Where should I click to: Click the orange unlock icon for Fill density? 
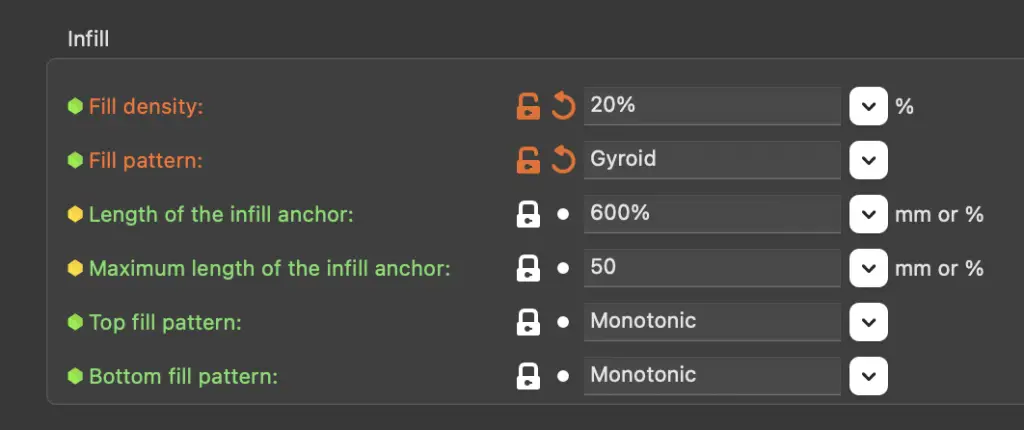tap(528, 106)
